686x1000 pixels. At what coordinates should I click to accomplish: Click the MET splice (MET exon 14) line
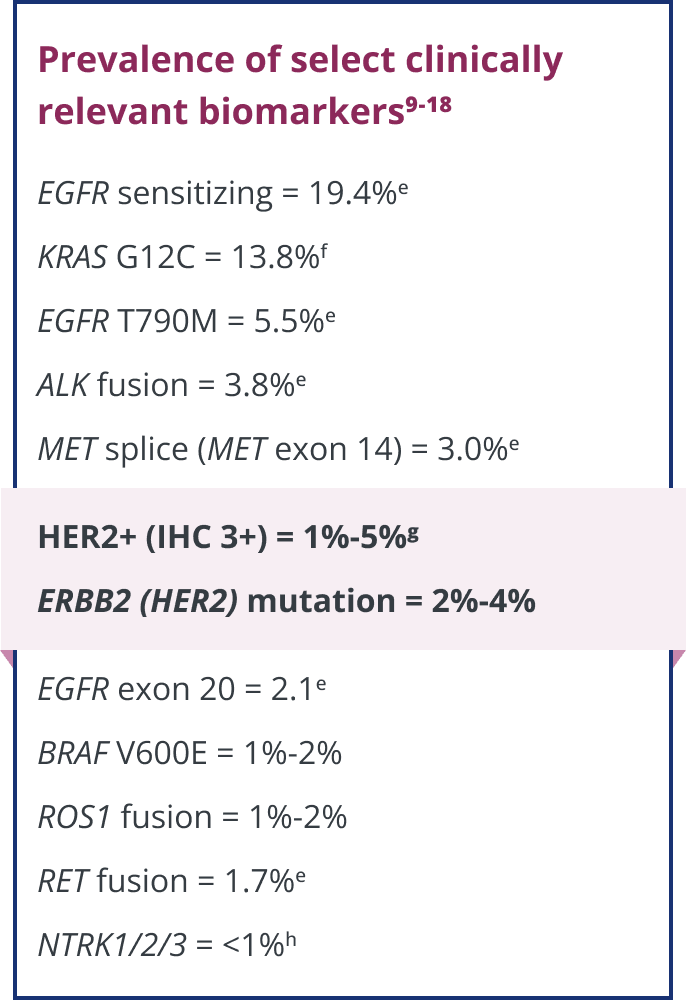click(x=270, y=449)
